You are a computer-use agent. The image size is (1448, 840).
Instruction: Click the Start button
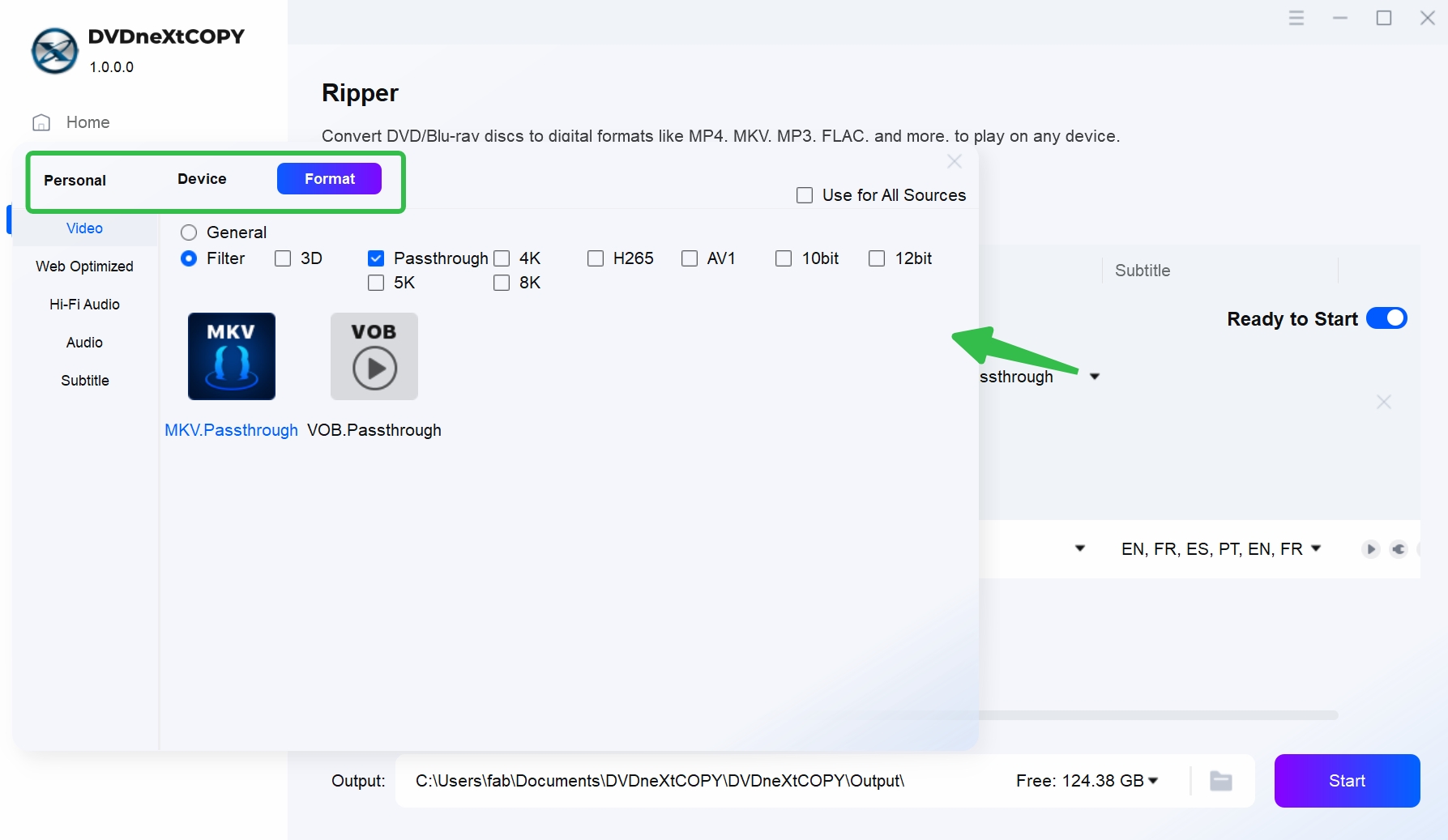[x=1347, y=781]
